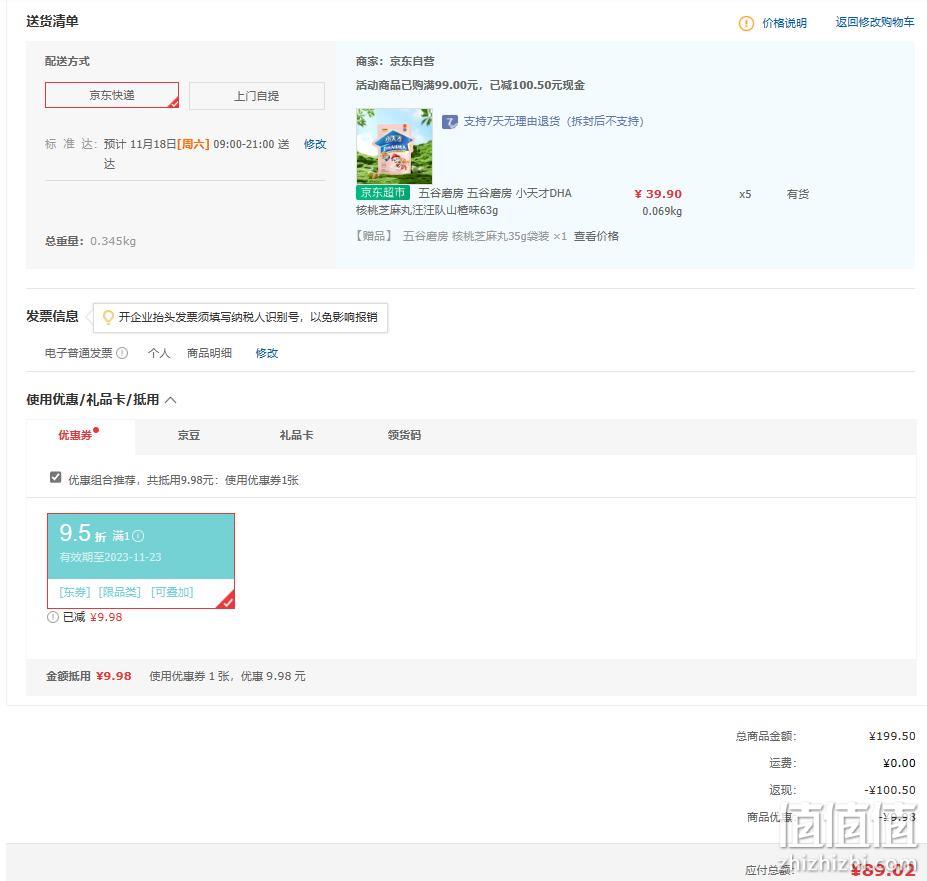Switch to the 优惠券 tab
This screenshot has height=881, width=927.
click(x=80, y=436)
